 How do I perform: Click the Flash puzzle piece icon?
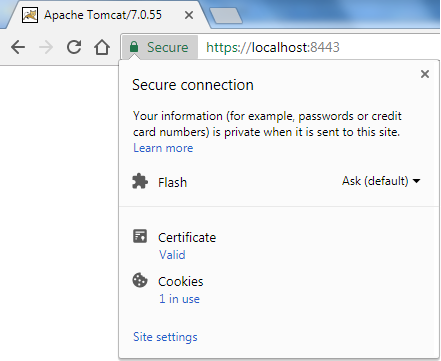(140, 181)
